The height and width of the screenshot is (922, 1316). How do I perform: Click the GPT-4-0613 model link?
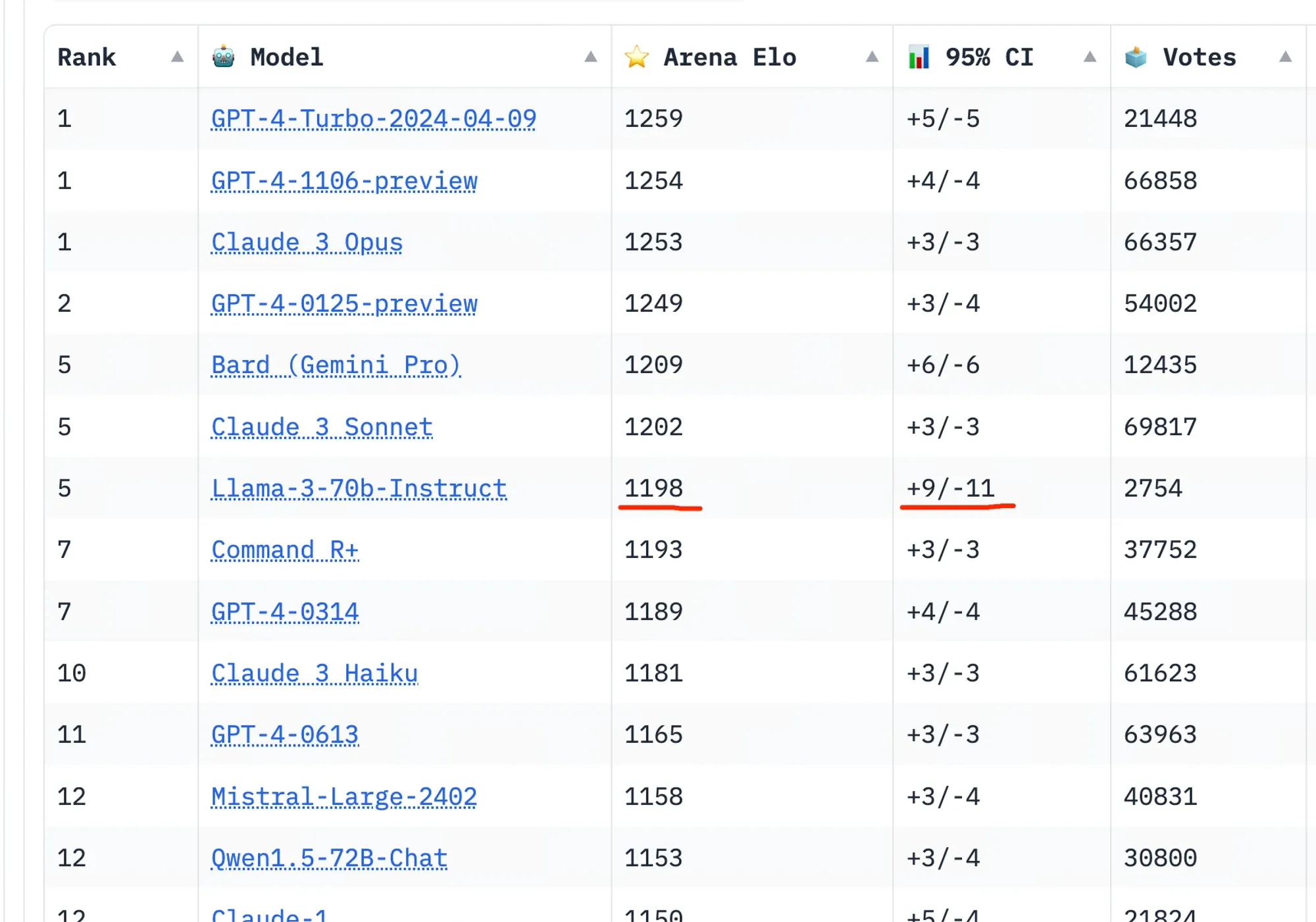[284, 735]
